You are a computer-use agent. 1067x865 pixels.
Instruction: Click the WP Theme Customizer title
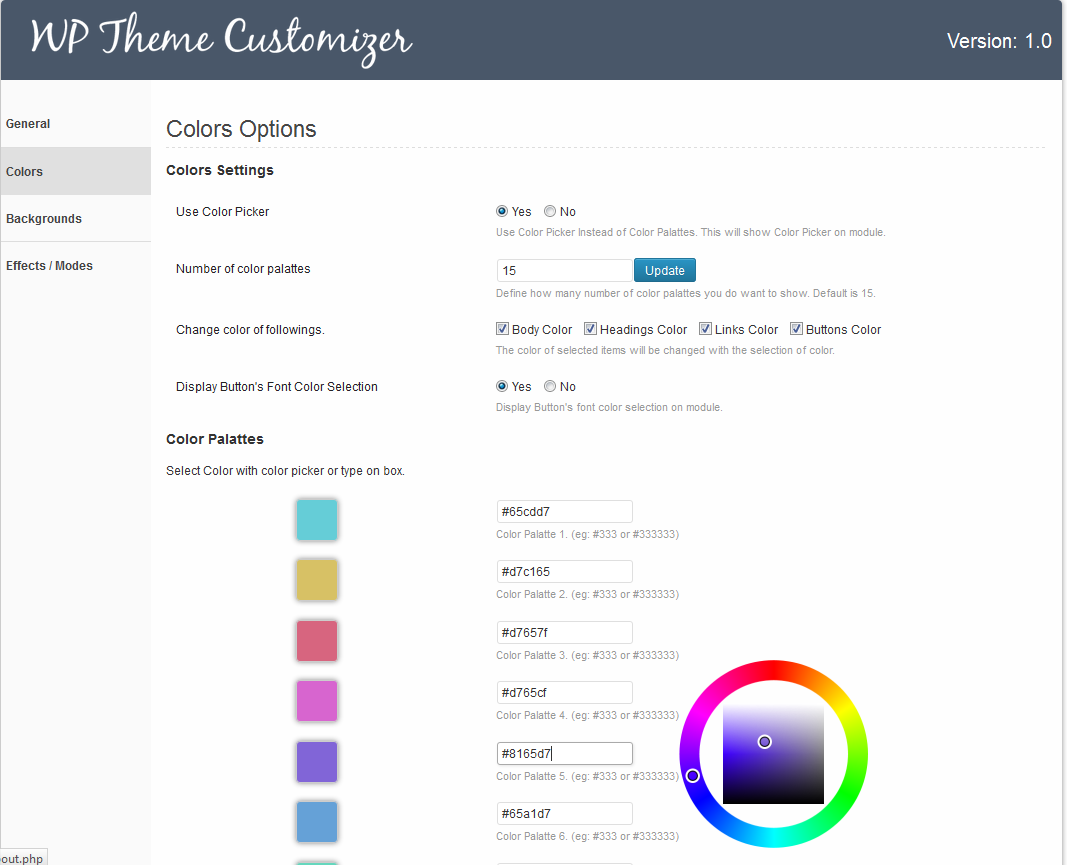(x=220, y=39)
